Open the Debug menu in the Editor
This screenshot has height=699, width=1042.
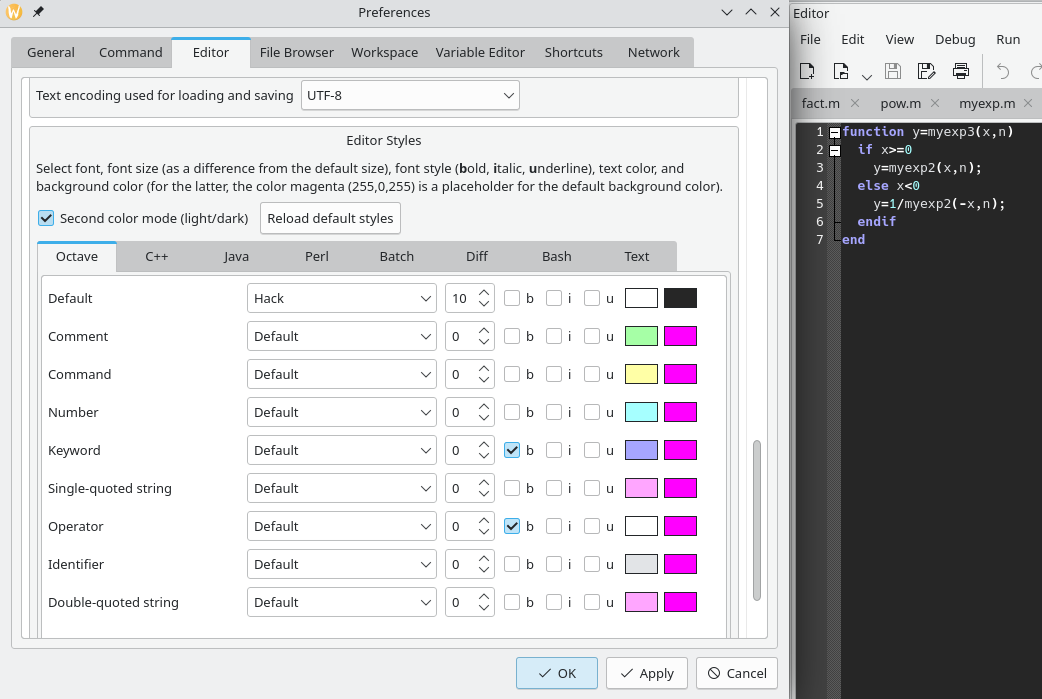click(954, 39)
